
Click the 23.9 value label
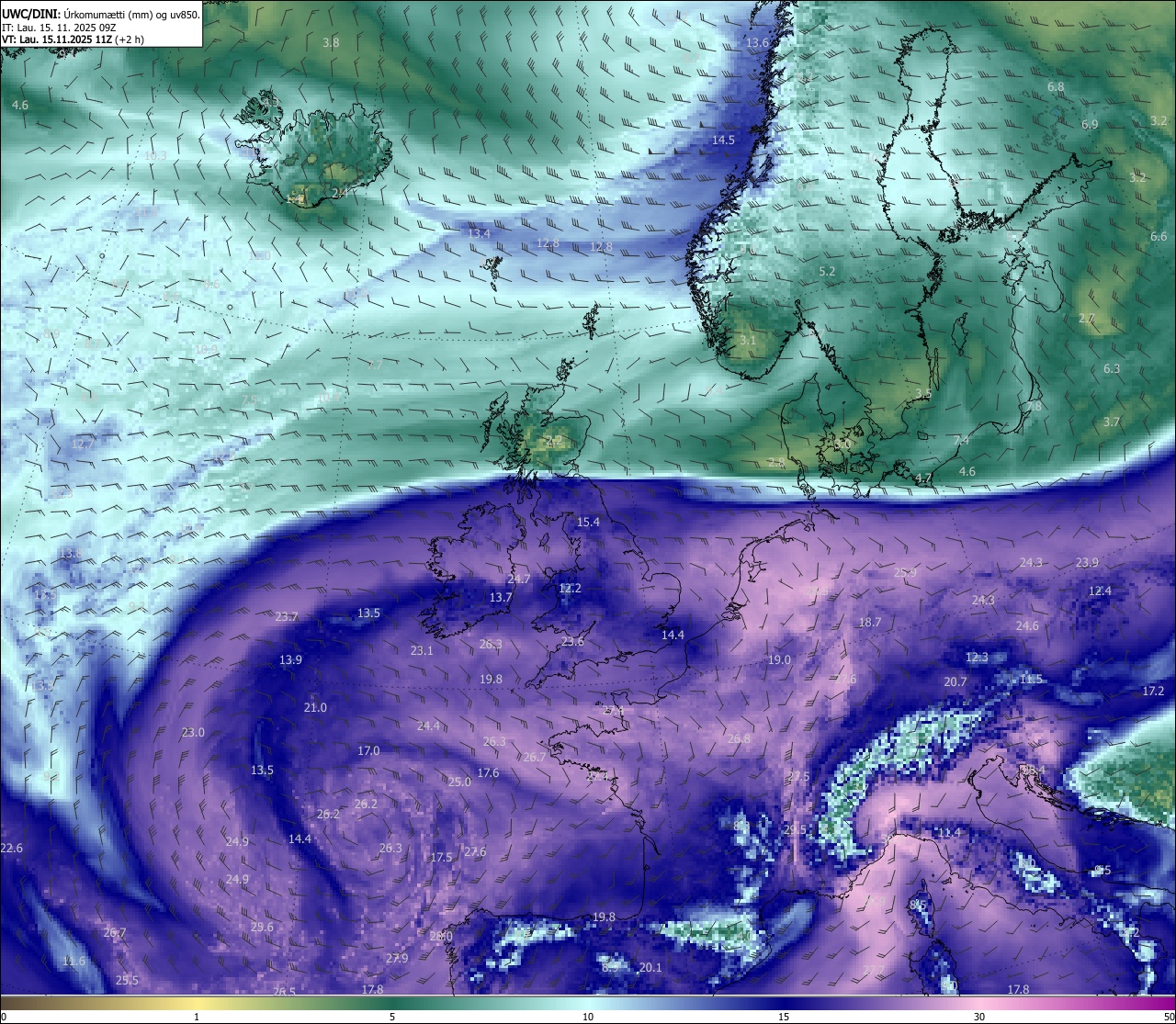pos(1088,562)
